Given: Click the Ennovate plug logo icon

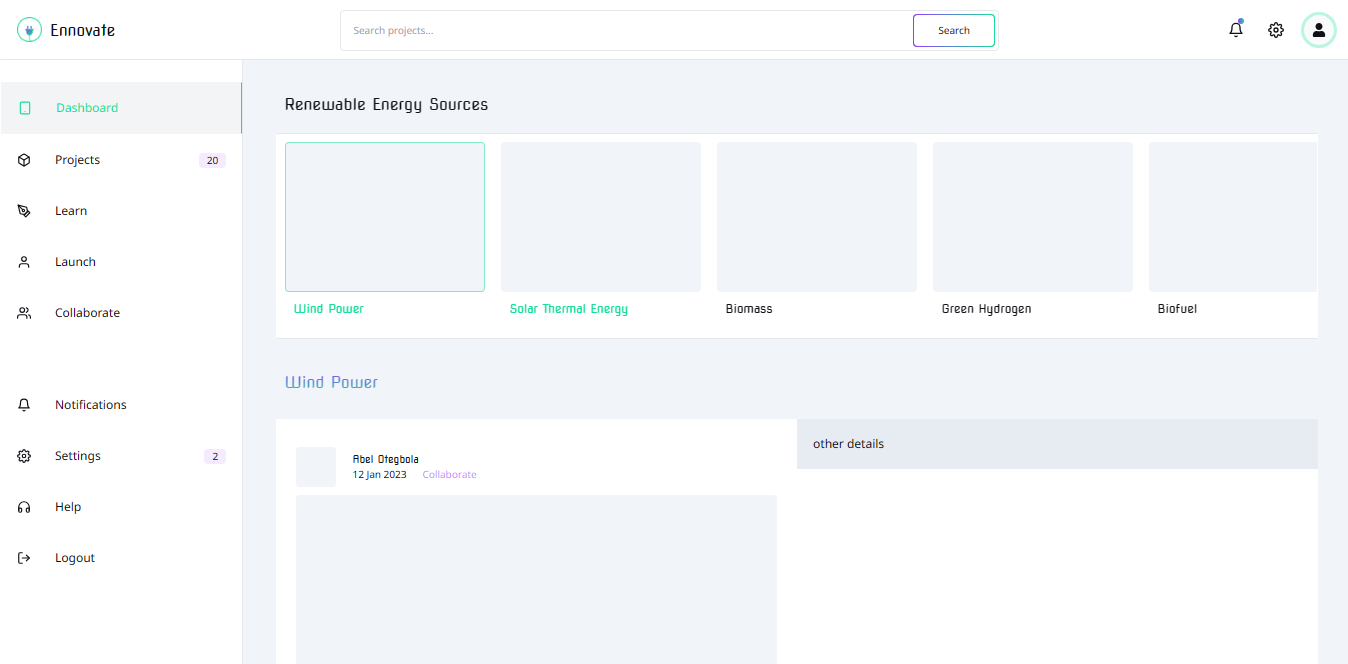Looking at the screenshot, I should point(30,30).
